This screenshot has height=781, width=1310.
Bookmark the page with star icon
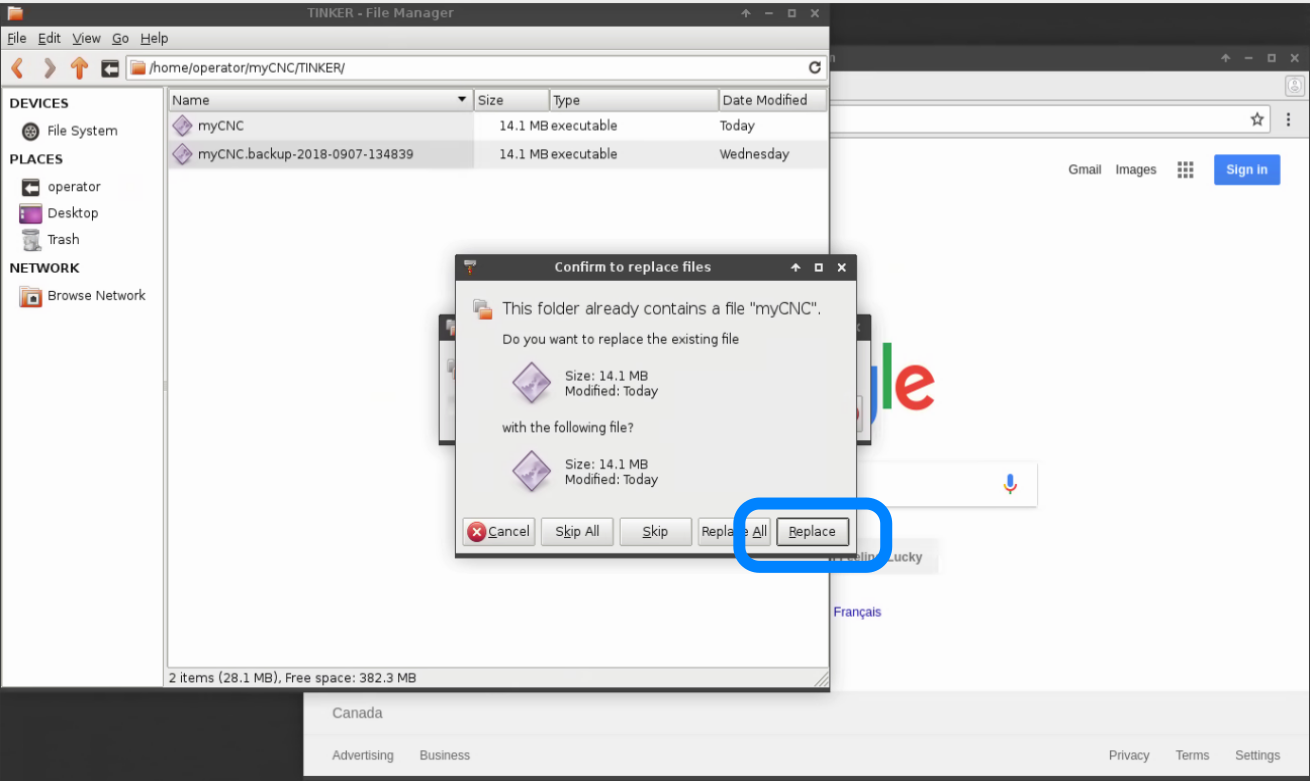(x=1257, y=120)
